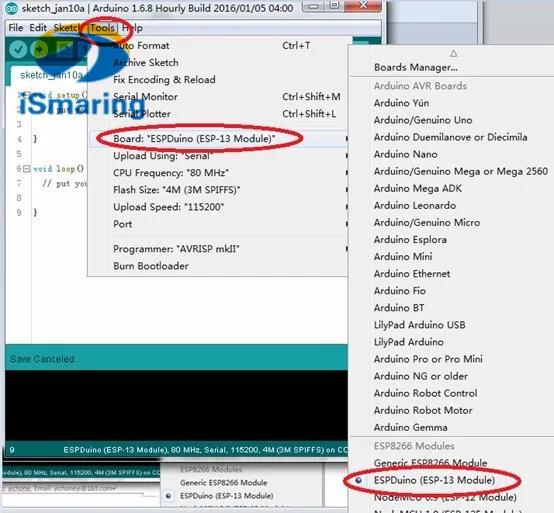Click the void loop() code line
Screen dimensions: 554x513
(58, 169)
